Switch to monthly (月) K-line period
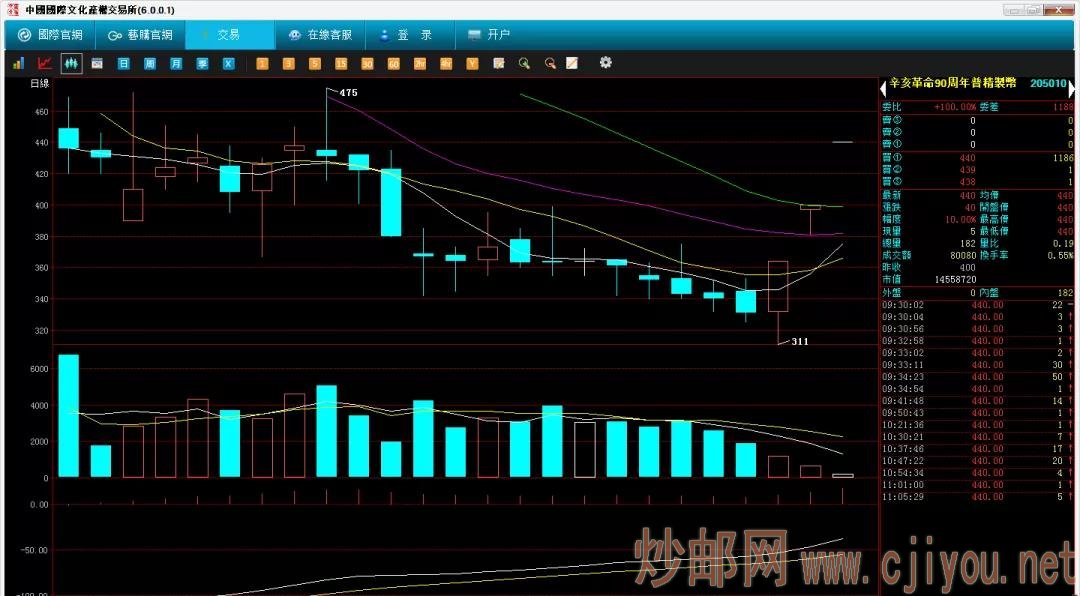This screenshot has width=1080, height=596. (176, 63)
